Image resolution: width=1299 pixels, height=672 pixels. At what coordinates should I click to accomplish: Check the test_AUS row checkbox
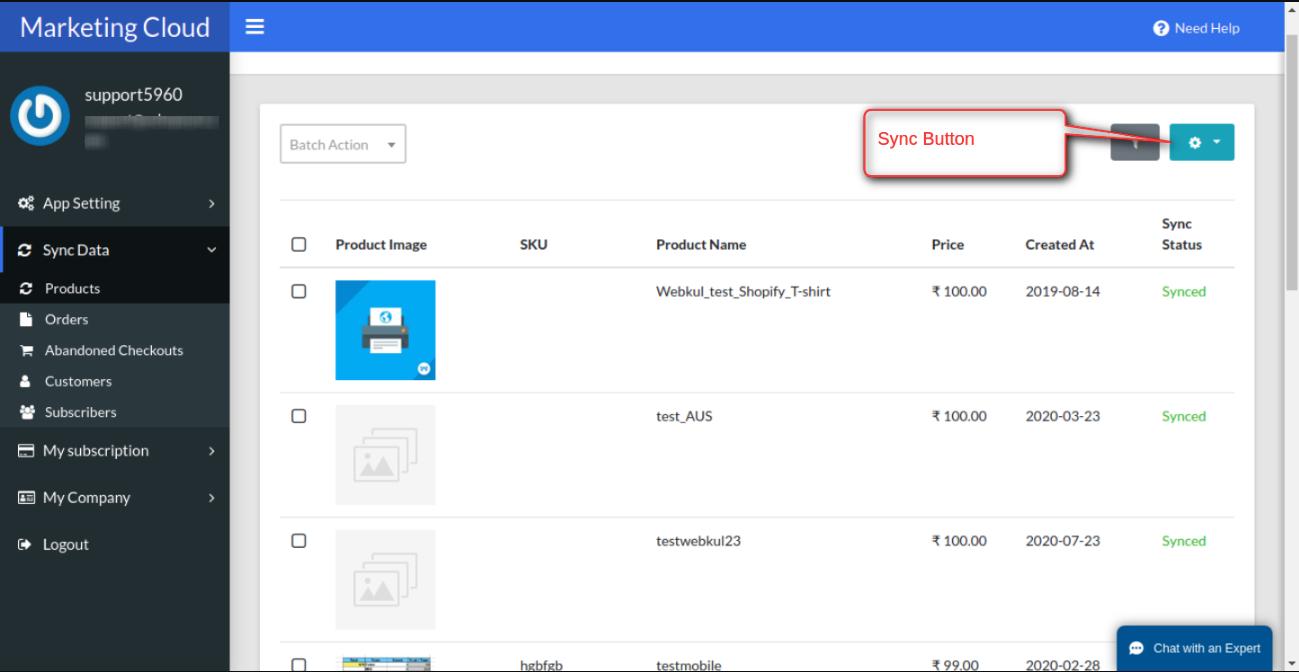tap(298, 416)
